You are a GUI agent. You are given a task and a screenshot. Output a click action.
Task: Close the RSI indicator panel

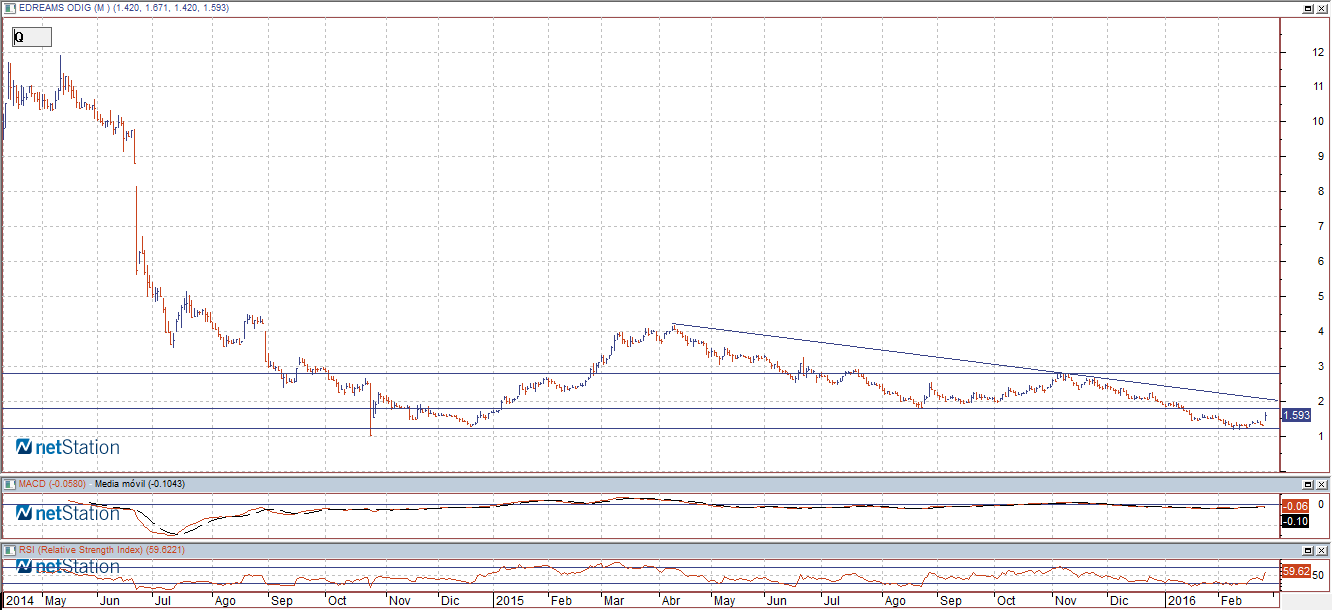[1321, 550]
